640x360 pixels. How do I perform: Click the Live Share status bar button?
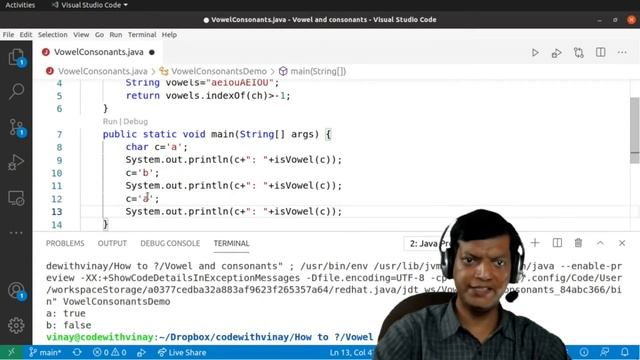pos(182,352)
